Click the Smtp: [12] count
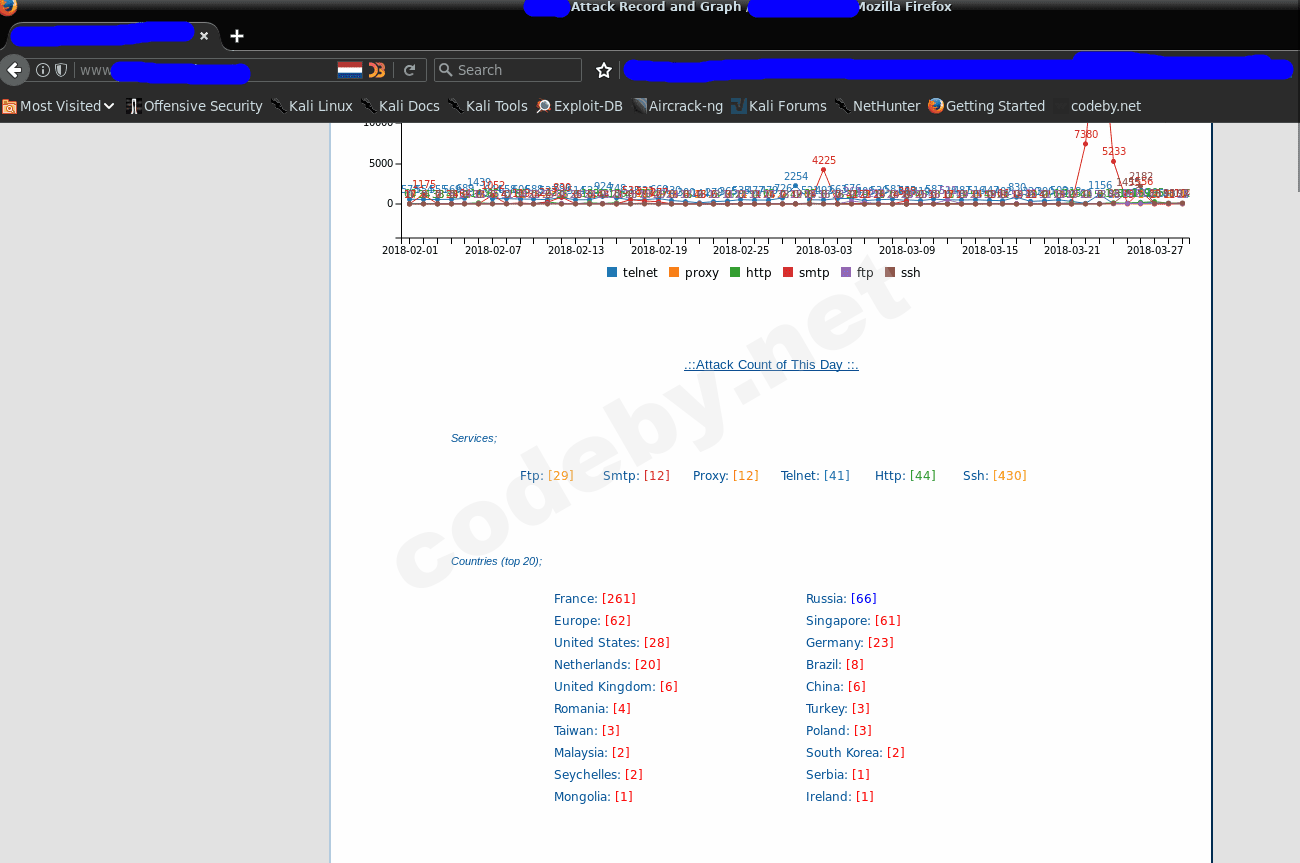The width and height of the screenshot is (1300, 863). click(x=636, y=476)
